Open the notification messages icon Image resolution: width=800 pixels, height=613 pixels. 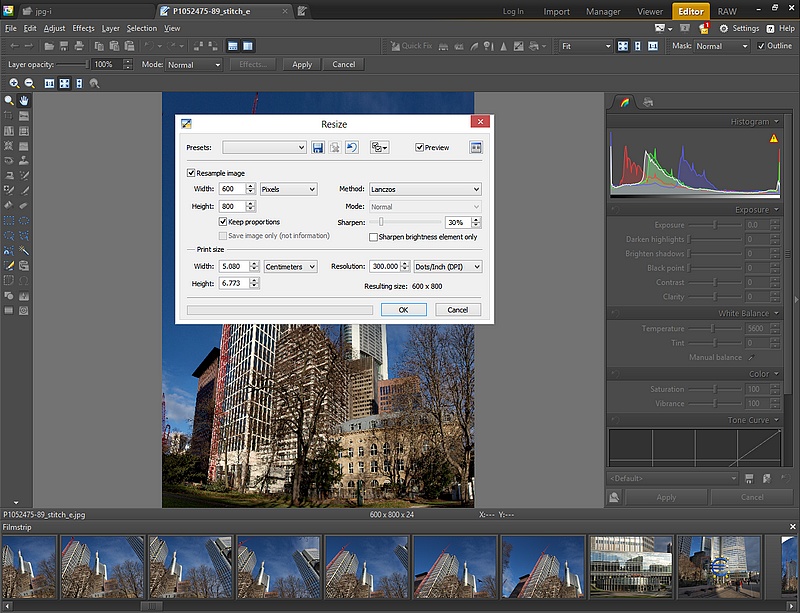[x=704, y=28]
